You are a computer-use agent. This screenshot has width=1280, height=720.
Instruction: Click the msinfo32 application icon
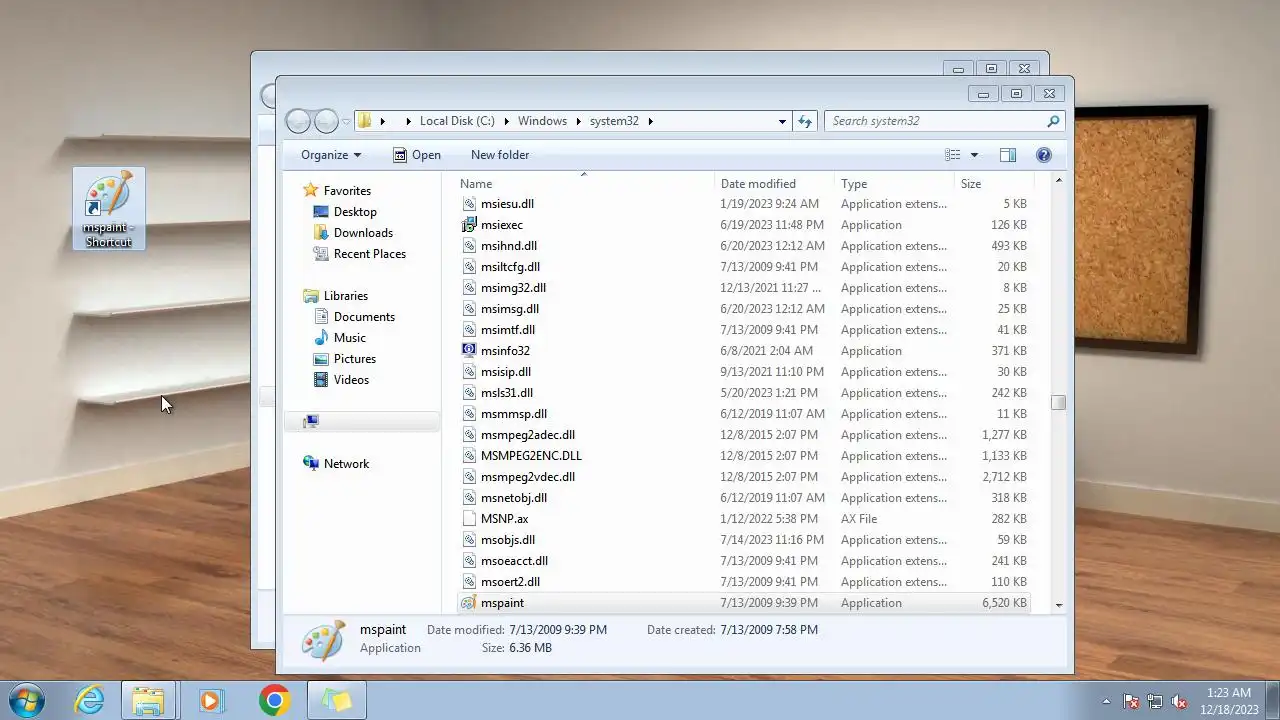click(x=469, y=351)
